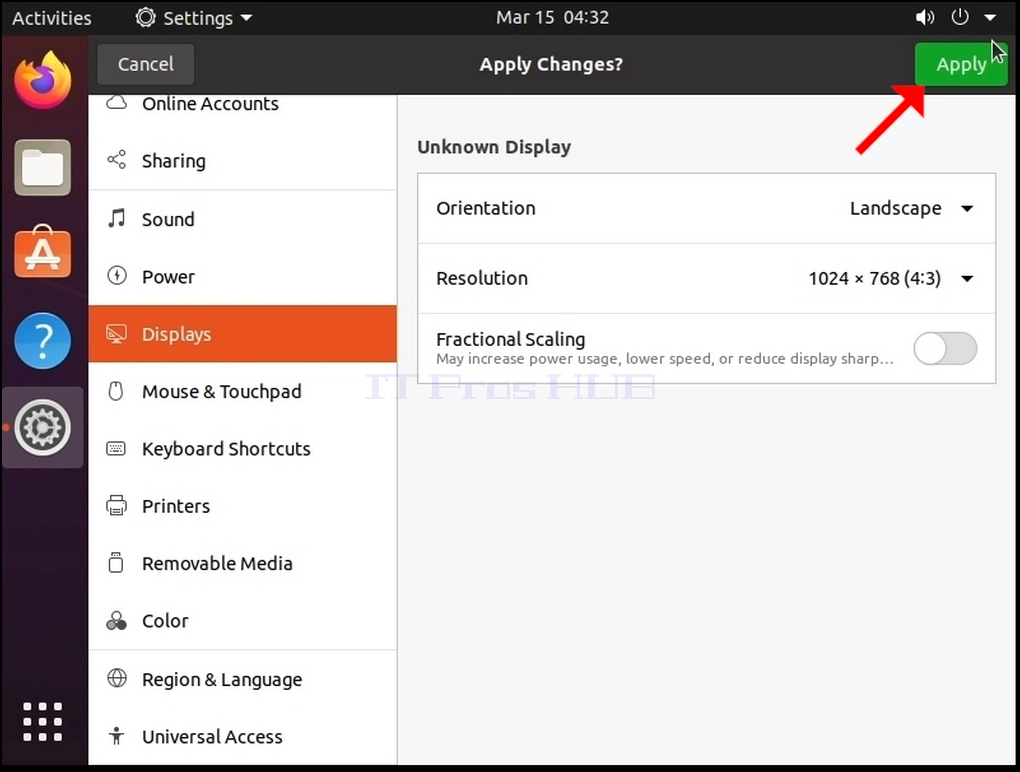Select the Color settings entry
Image resolution: width=1020 pixels, height=772 pixels.
pos(243,620)
